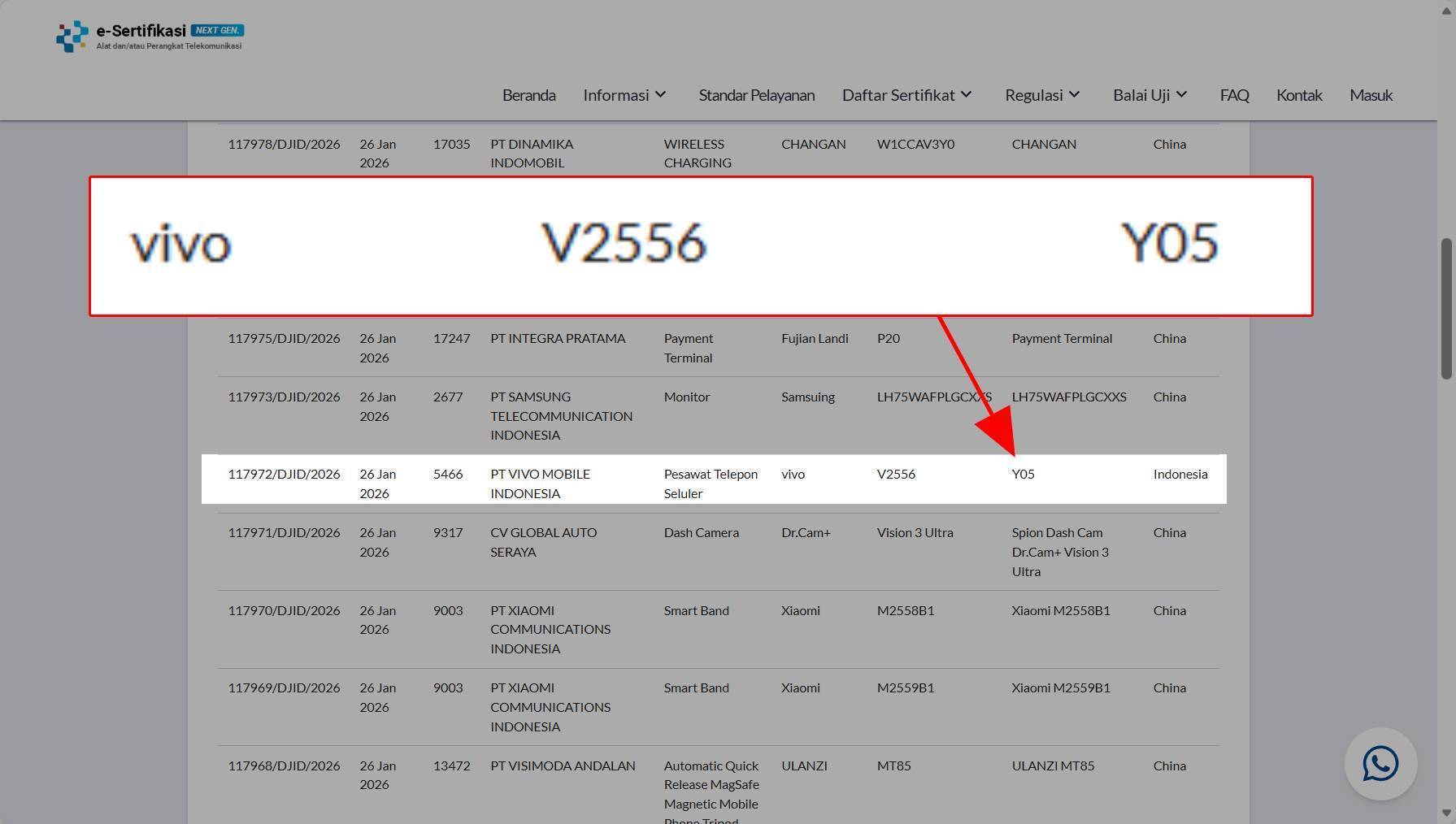
Task: Click Xiaomi M2559B1 product name cell
Action: coord(1060,687)
